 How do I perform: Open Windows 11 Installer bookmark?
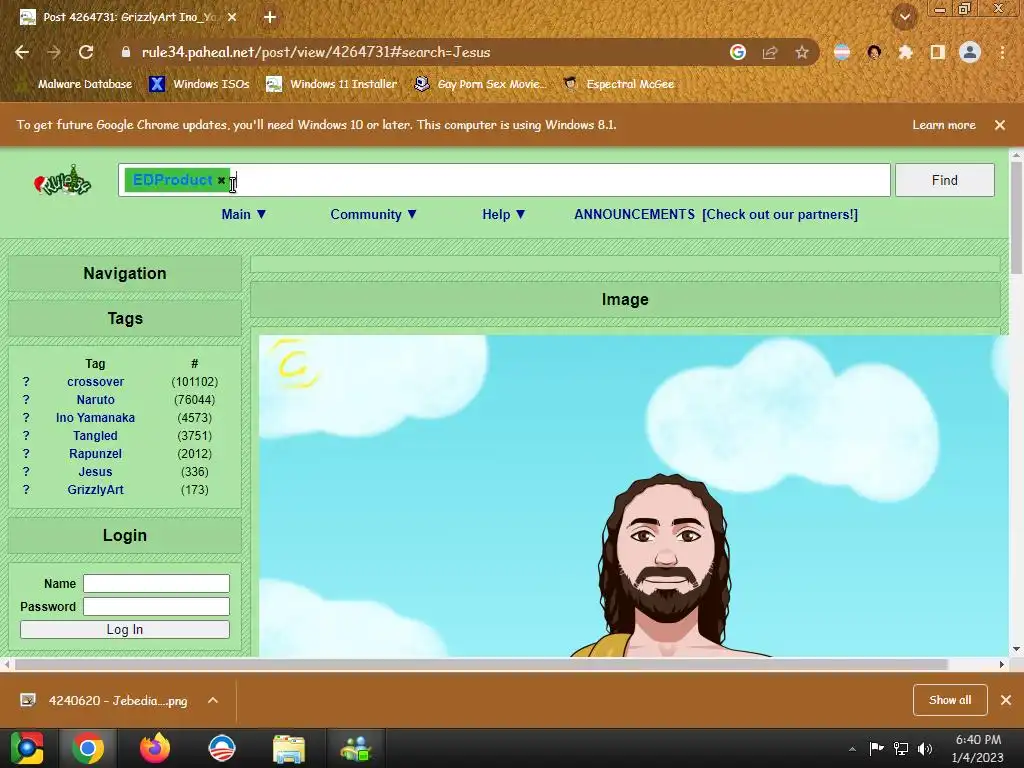(332, 84)
